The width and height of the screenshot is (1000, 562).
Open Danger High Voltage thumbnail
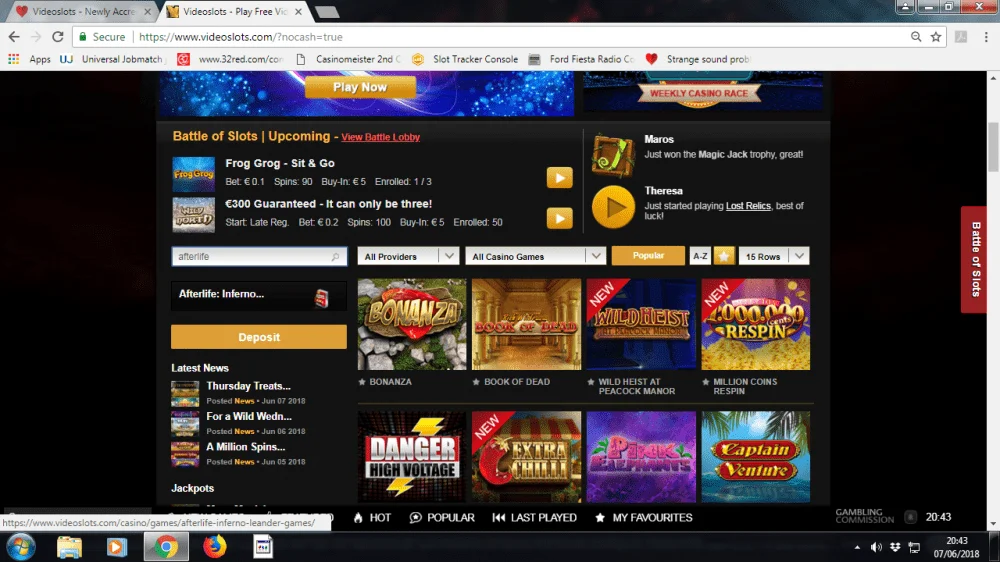(x=412, y=457)
